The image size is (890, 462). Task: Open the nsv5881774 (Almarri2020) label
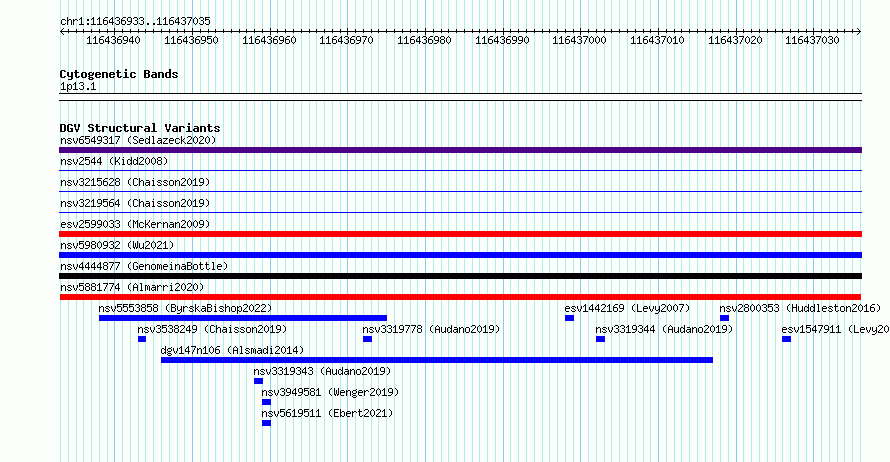[132, 287]
